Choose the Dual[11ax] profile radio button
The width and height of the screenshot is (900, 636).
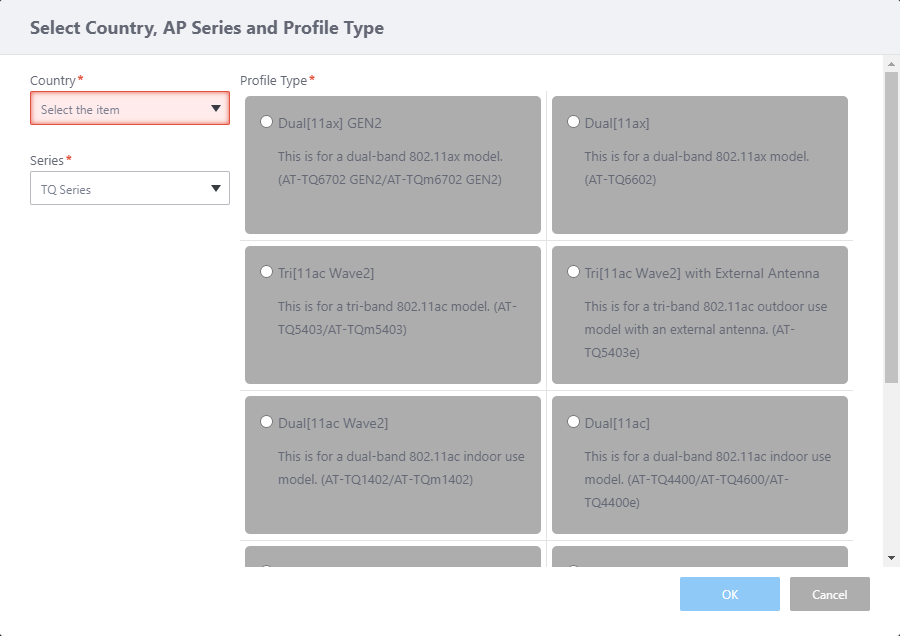[x=573, y=122]
